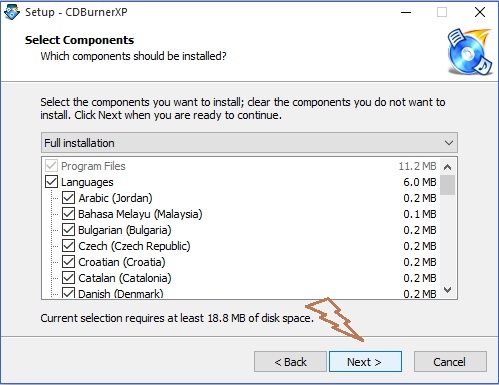Click the Next button

[x=365, y=362]
